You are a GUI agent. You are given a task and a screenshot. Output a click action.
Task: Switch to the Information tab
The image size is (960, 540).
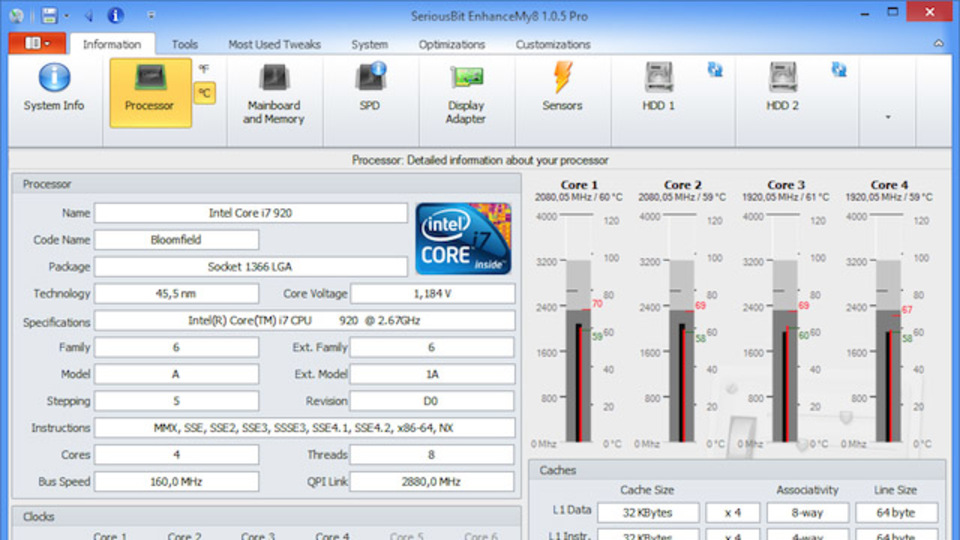point(112,44)
